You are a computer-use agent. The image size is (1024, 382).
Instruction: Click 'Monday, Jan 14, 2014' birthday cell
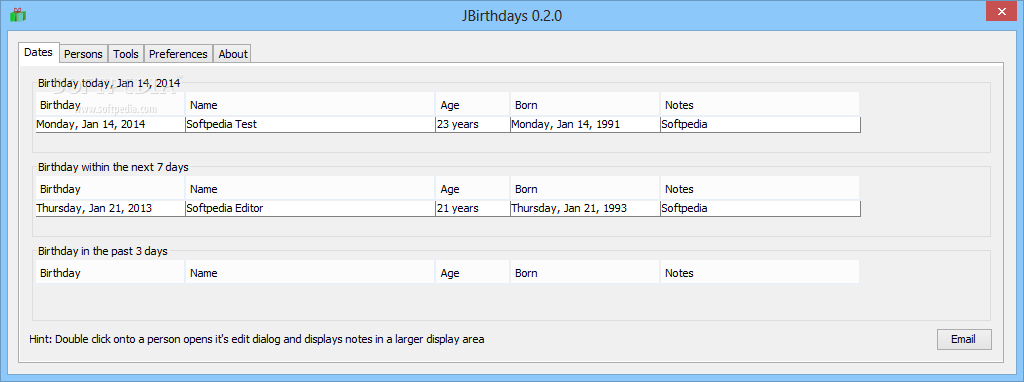point(110,124)
